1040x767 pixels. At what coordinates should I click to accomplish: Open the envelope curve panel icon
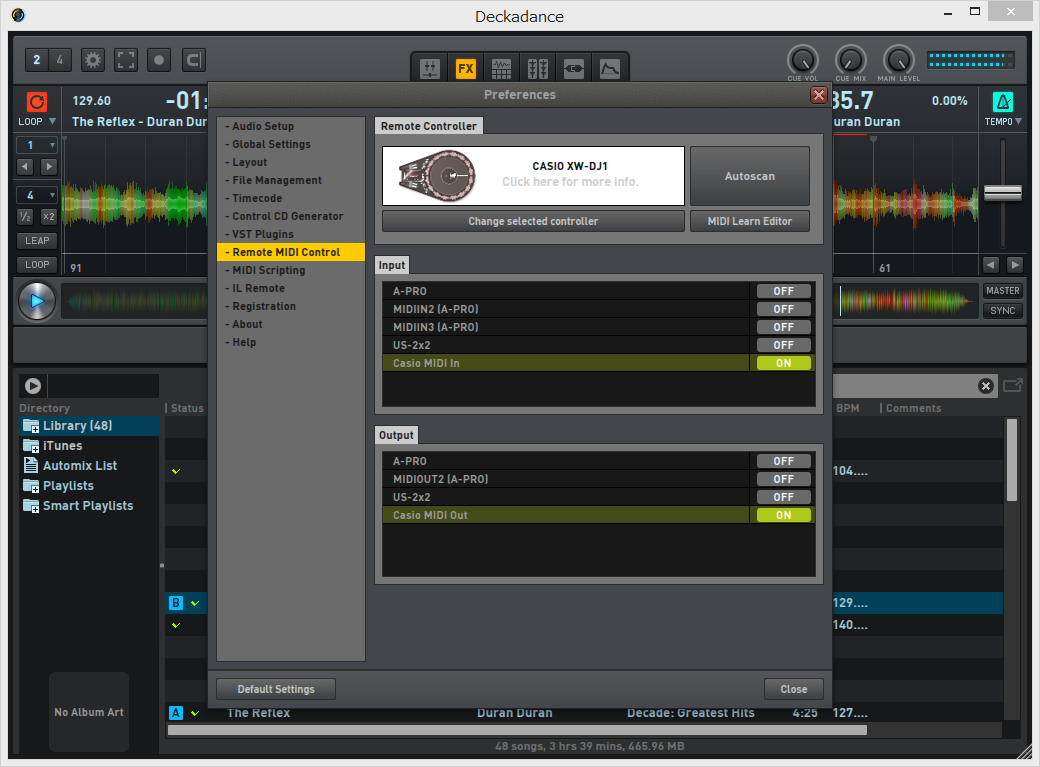(x=610, y=68)
